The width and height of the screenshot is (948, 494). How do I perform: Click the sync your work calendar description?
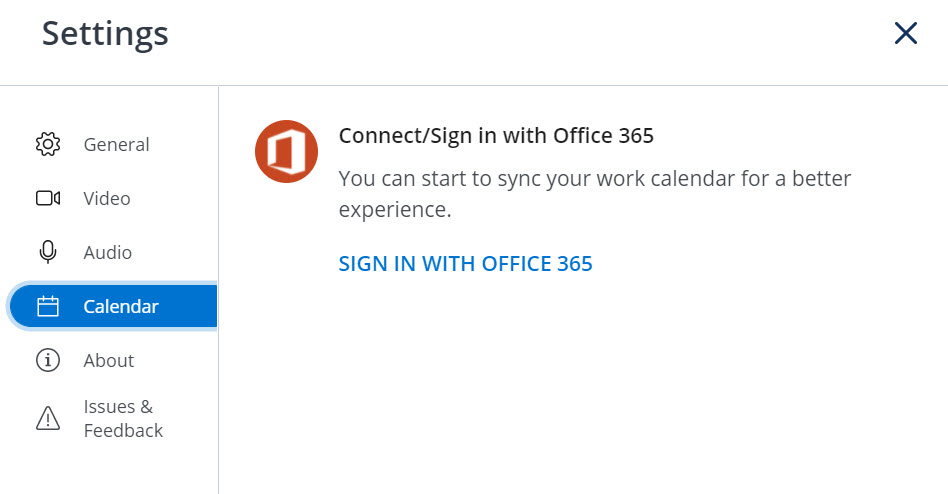coord(595,193)
